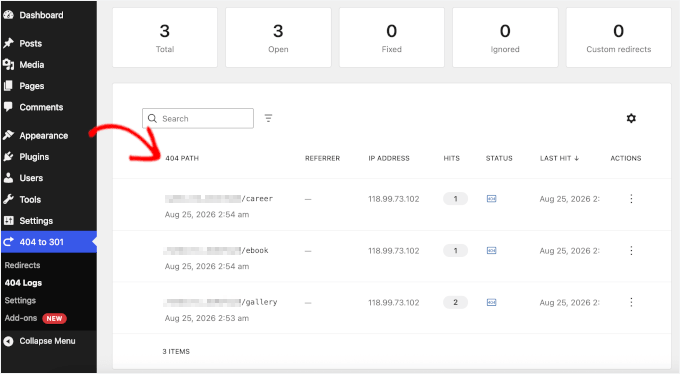Image resolution: width=680 pixels, height=374 pixels.
Task: Focus the Search logs input field
Action: (x=198, y=118)
